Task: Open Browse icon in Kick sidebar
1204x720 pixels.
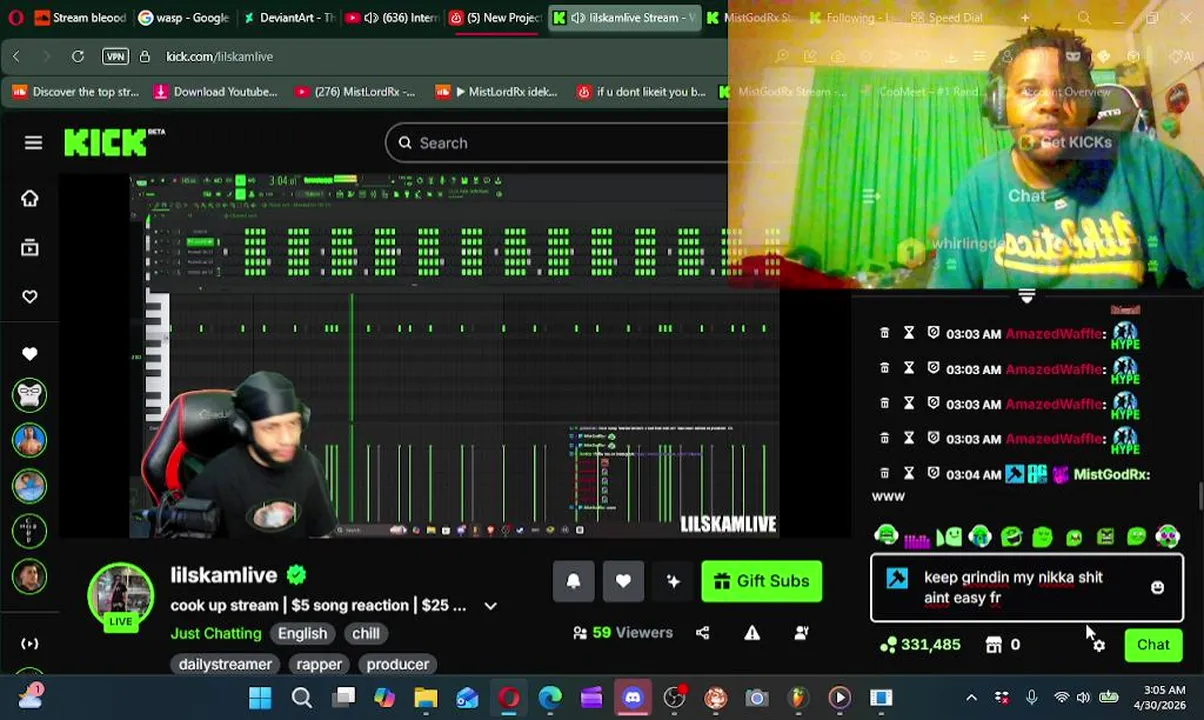Action: (x=30, y=247)
